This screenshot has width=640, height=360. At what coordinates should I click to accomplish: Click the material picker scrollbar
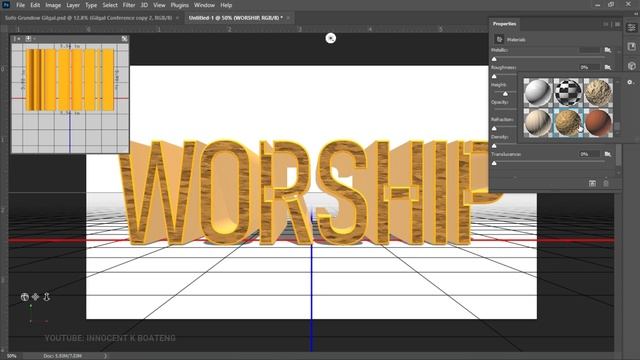pyautogui.click(x=617, y=127)
